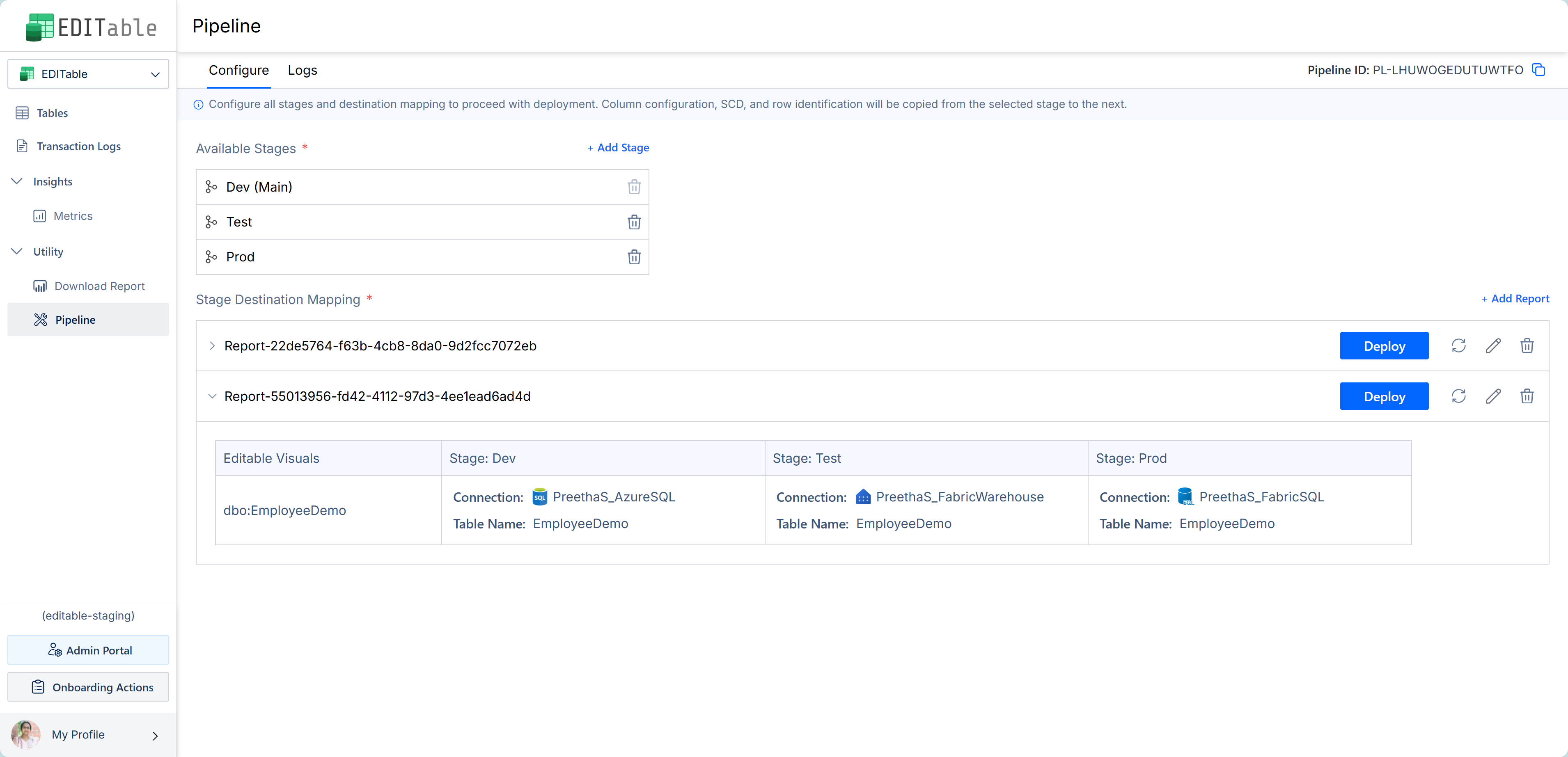Copy the Pipeline ID to clipboard

(1538, 70)
